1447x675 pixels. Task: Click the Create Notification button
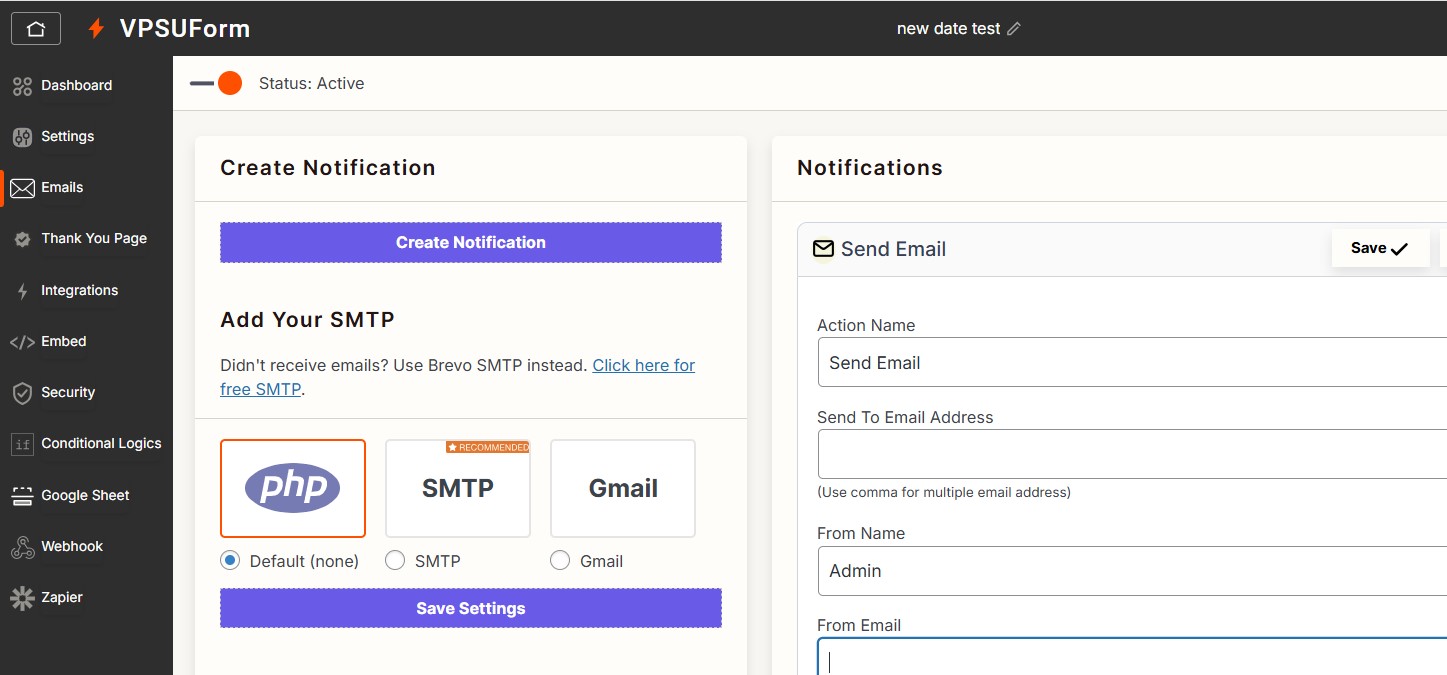(471, 243)
